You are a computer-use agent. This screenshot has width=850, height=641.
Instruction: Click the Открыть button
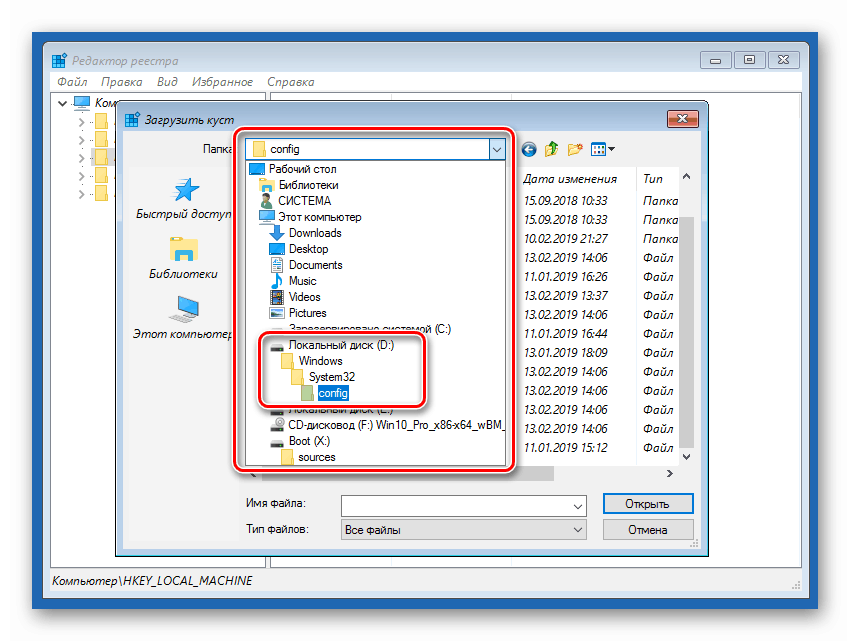pyautogui.click(x=648, y=504)
